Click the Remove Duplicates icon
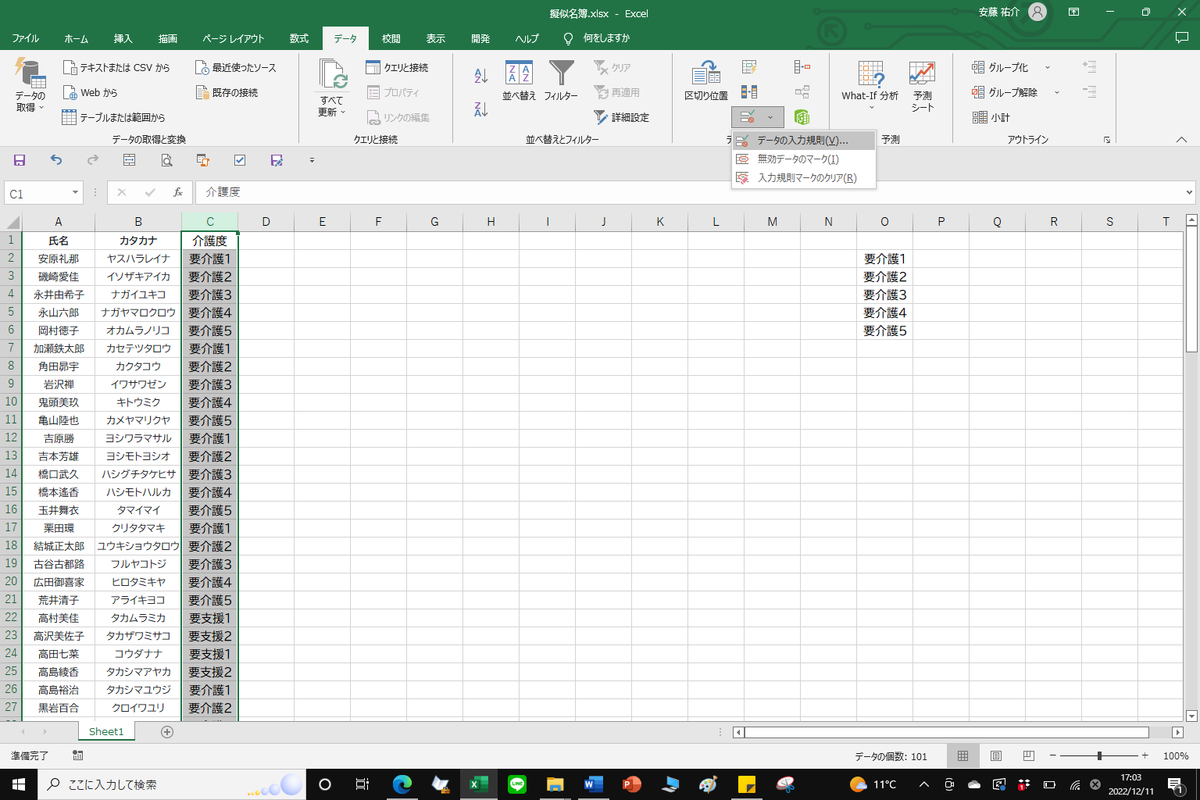Viewport: 1200px width, 800px height. click(x=749, y=92)
